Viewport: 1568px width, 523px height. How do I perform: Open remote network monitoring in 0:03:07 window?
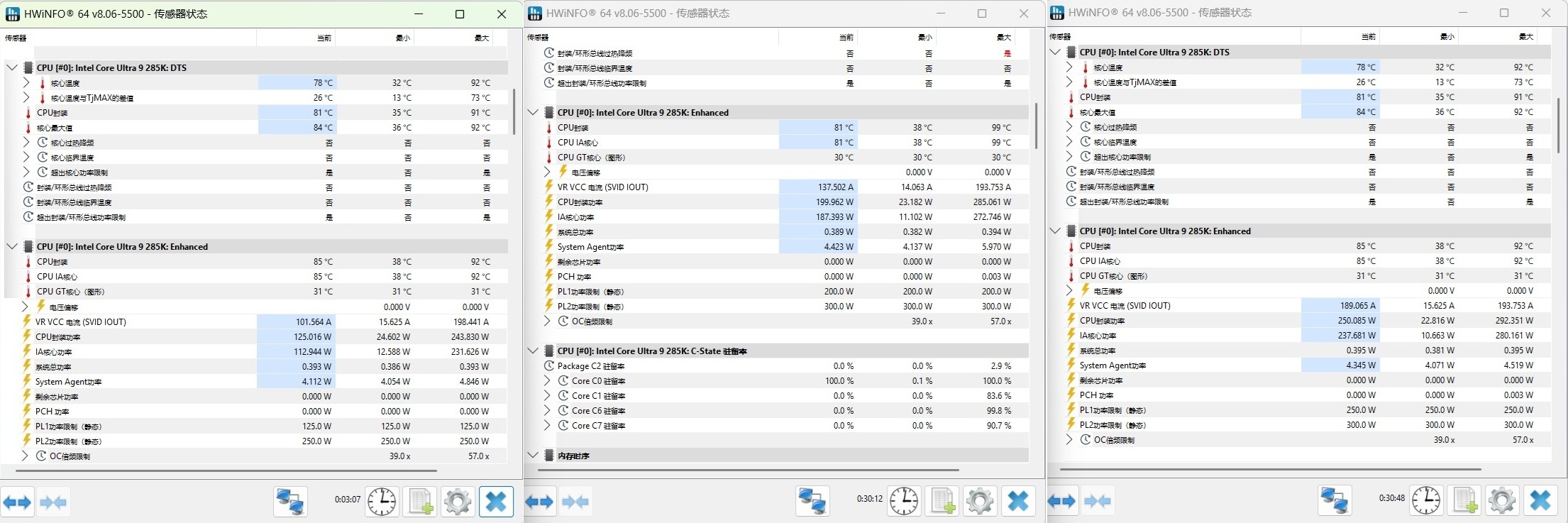point(291,502)
